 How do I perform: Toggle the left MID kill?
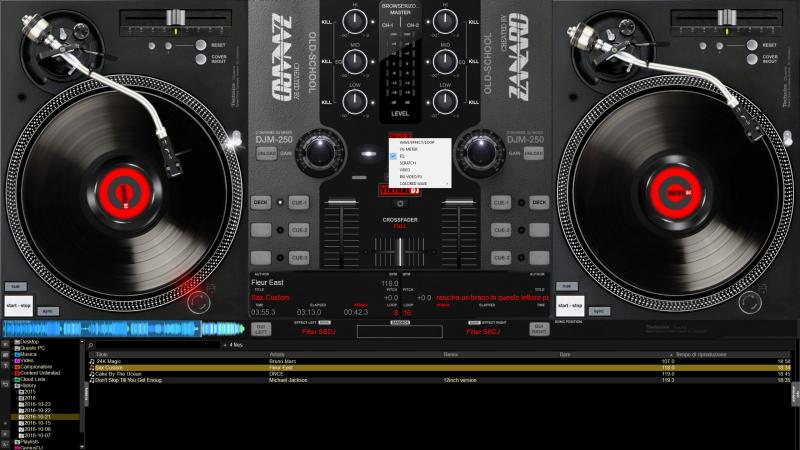tap(327, 62)
